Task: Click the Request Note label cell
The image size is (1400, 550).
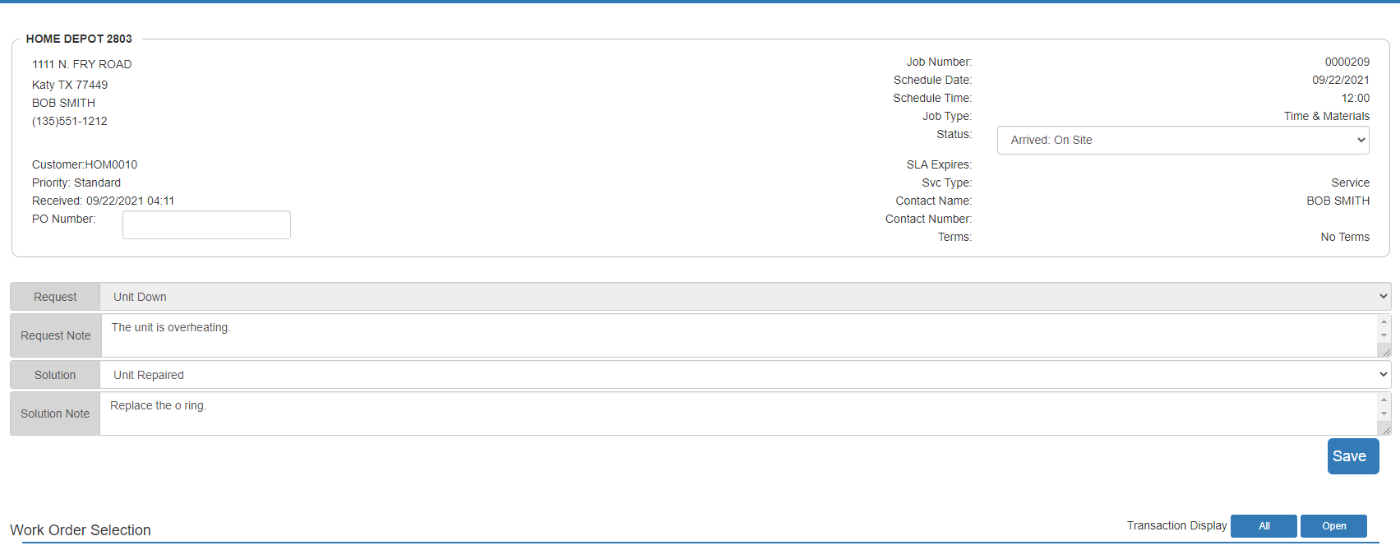Action: (55, 336)
